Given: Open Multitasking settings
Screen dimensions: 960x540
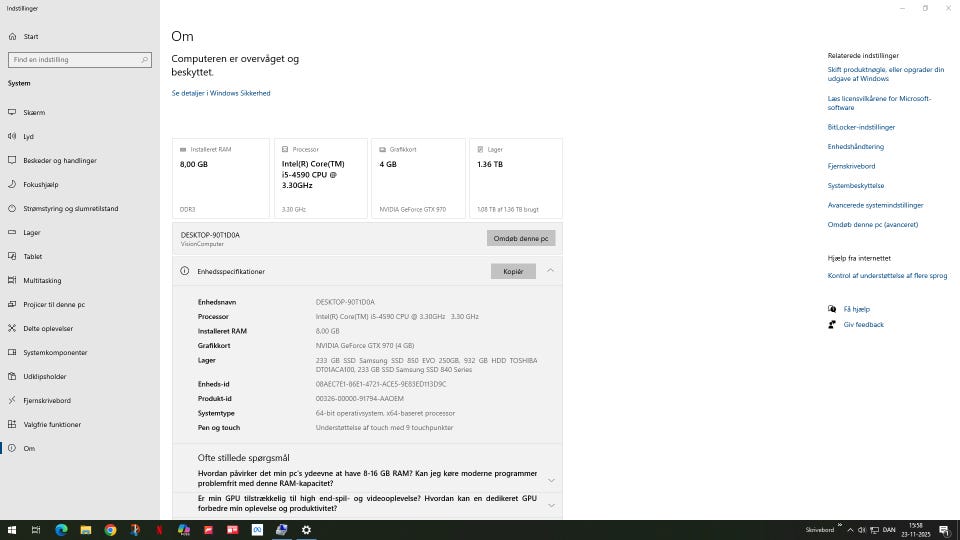Looking at the screenshot, I should [x=80, y=280].
